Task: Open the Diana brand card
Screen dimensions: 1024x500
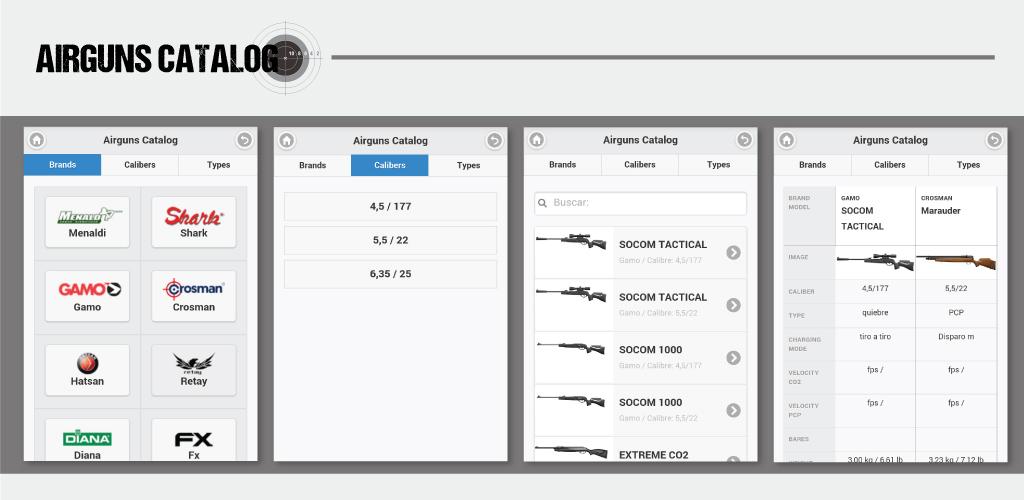Action: coord(88,440)
